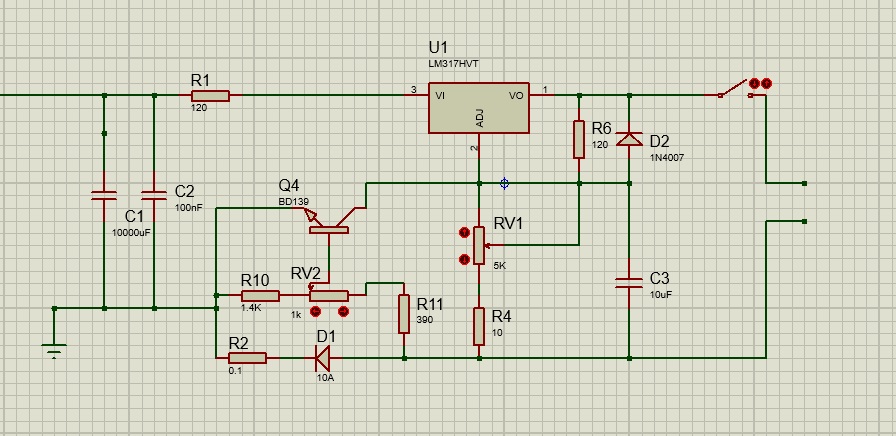Click resistor R6 next to D2
The width and height of the screenshot is (896, 436).
click(x=579, y=139)
